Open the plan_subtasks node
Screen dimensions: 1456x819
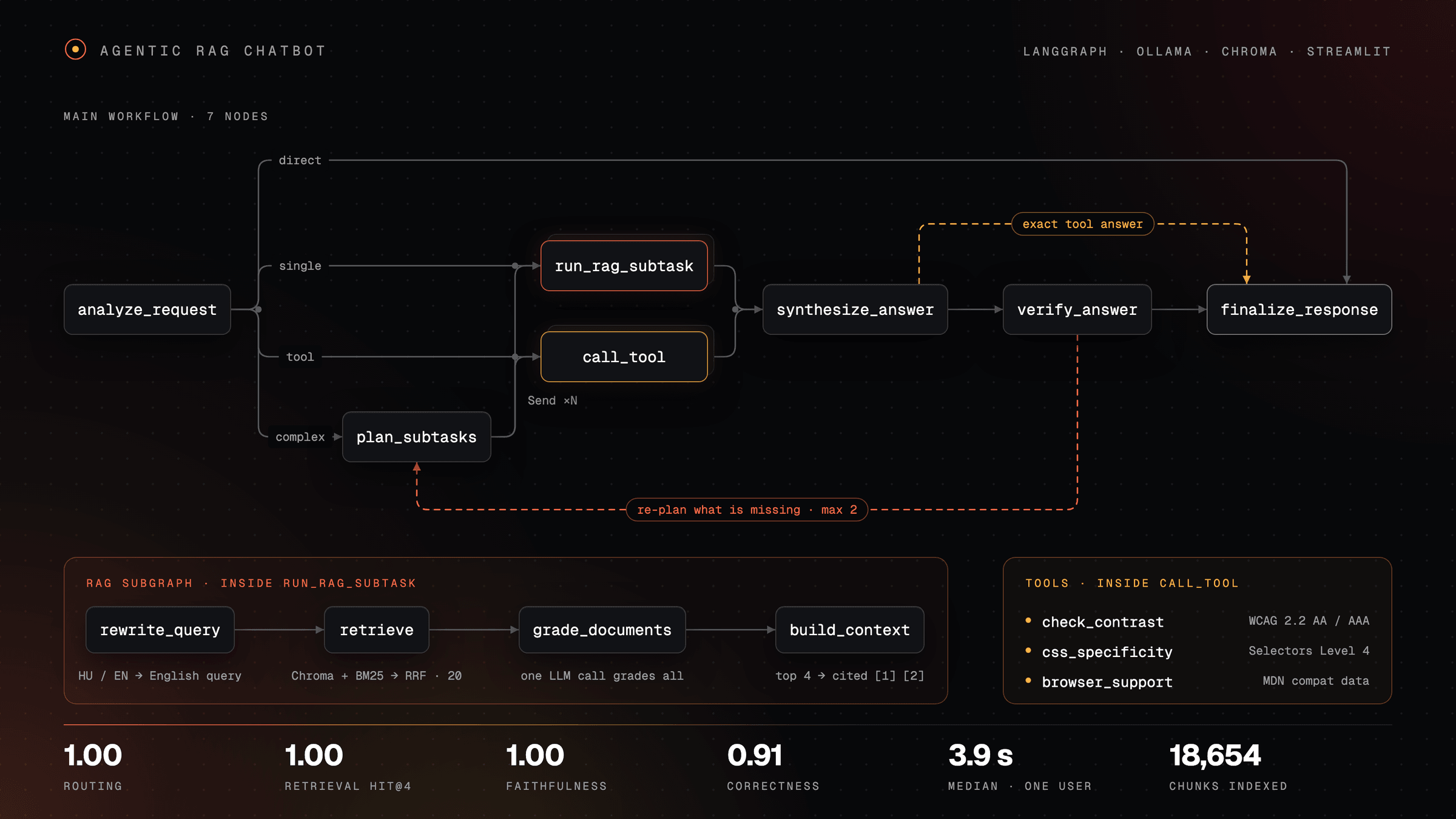coord(417,437)
